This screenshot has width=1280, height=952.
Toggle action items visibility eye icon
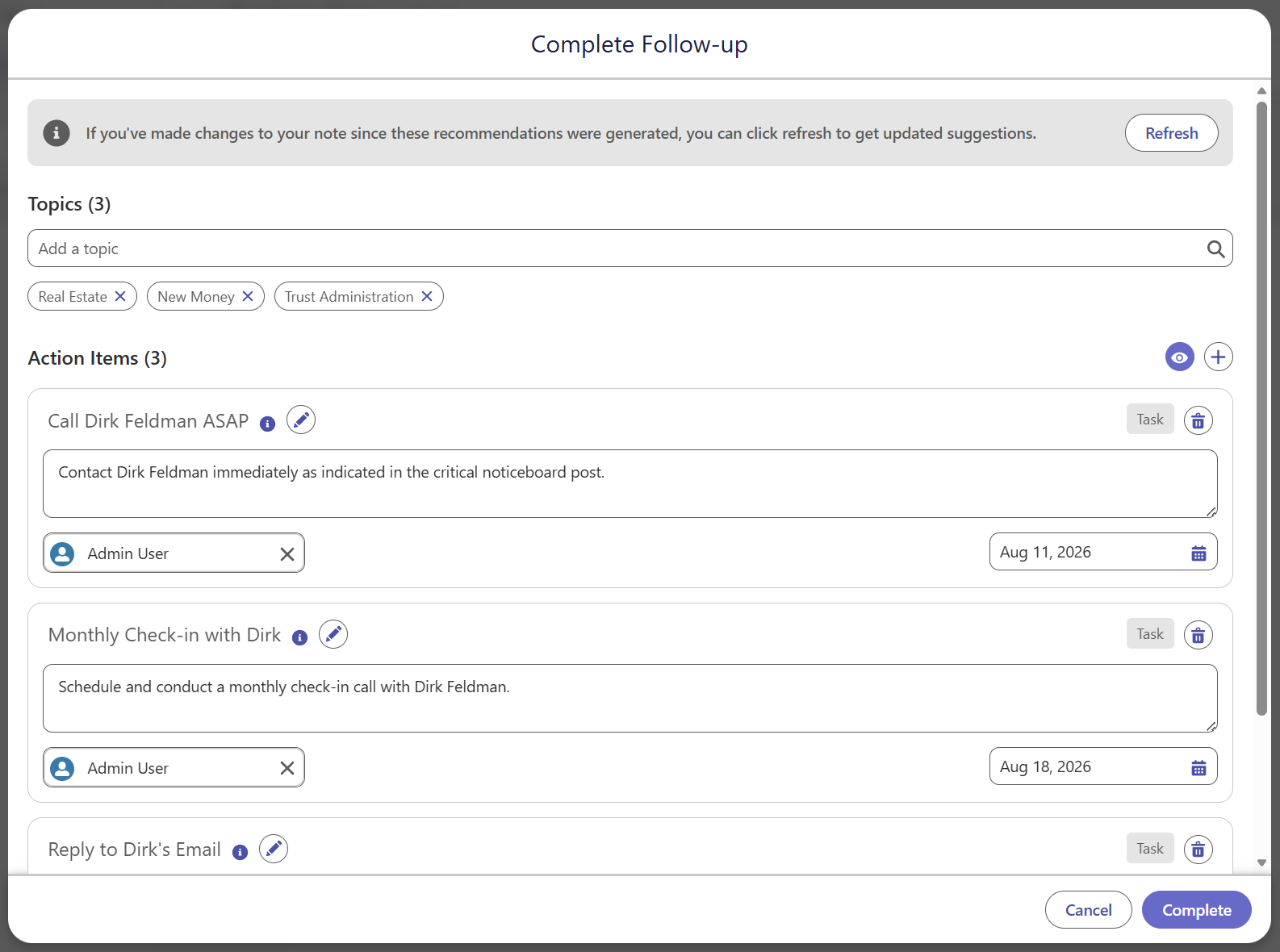tap(1180, 357)
